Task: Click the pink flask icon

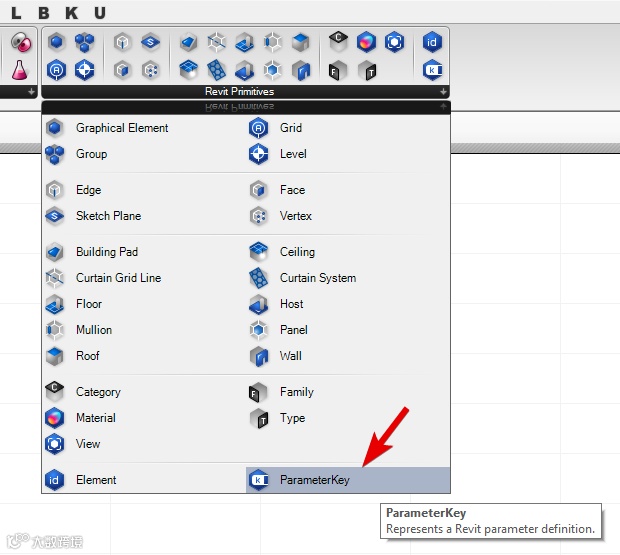Action: tap(19, 70)
